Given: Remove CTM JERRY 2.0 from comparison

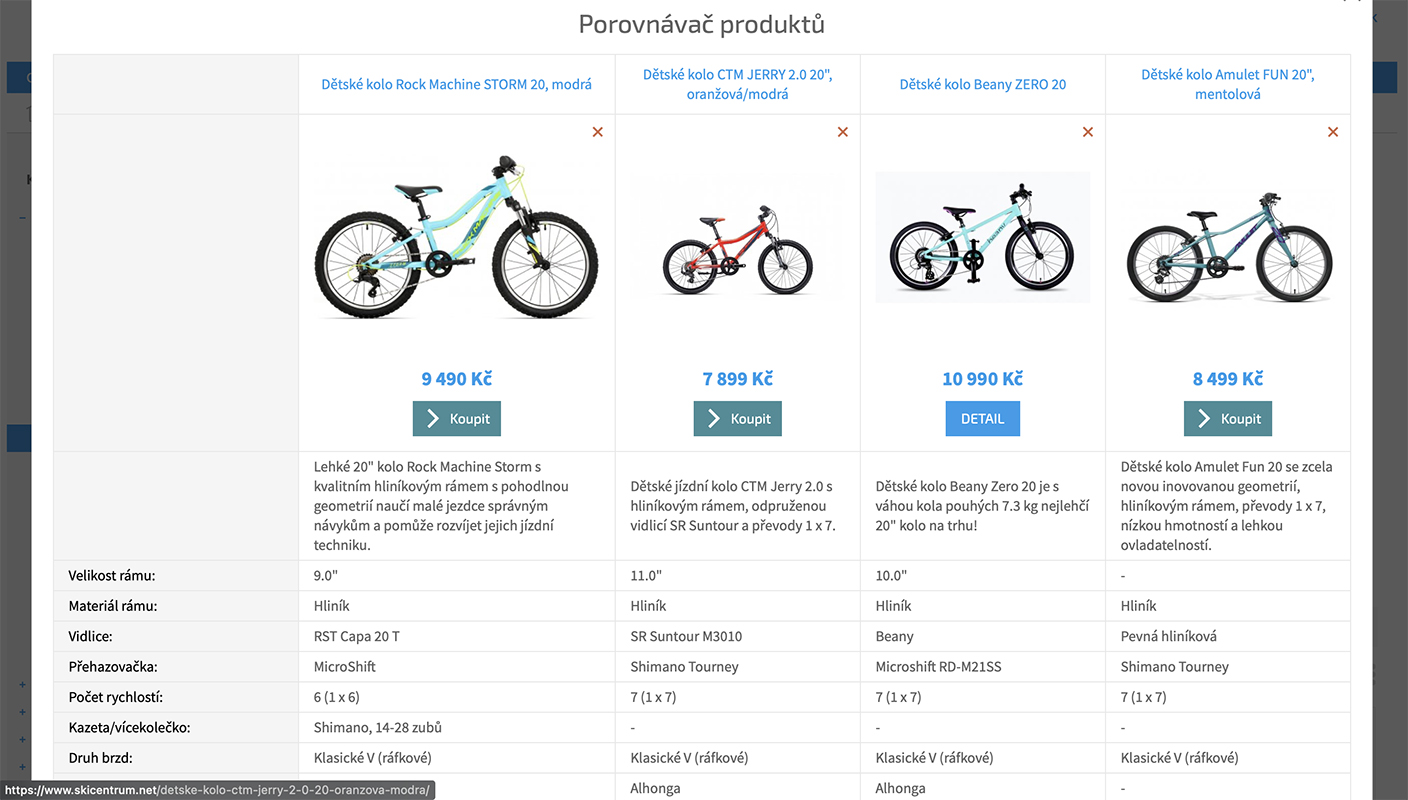Looking at the screenshot, I should (843, 132).
